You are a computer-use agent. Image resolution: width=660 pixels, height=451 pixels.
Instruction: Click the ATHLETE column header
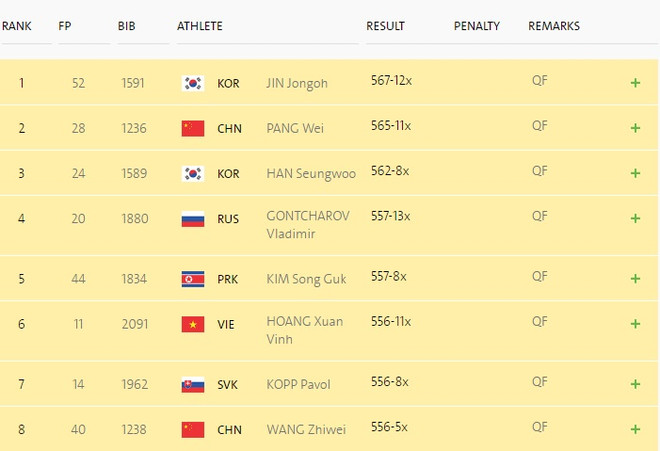[200, 26]
